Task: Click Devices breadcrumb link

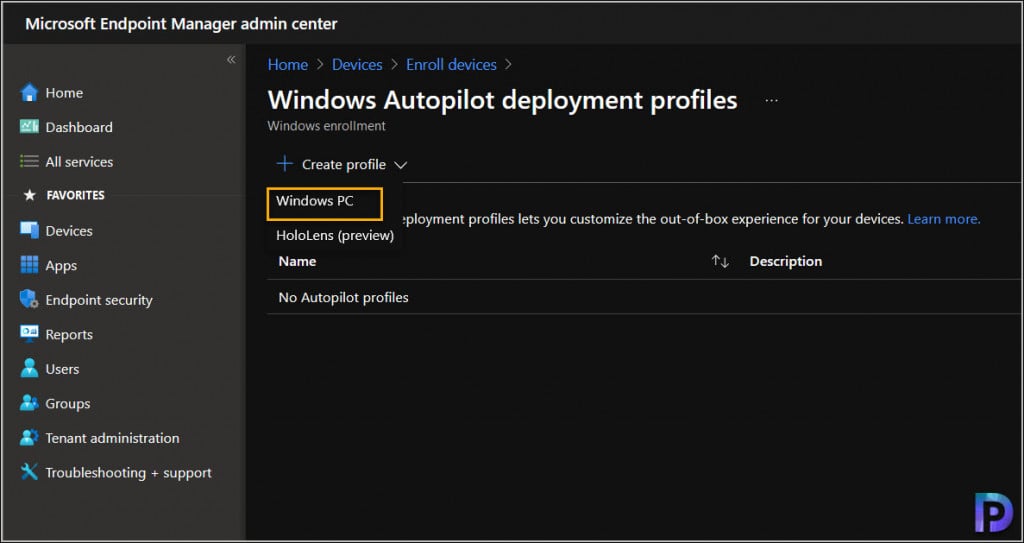Action: [357, 65]
